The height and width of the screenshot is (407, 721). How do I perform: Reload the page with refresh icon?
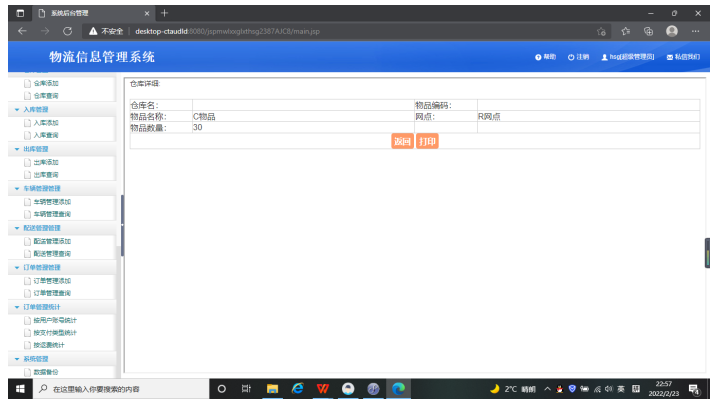point(68,31)
